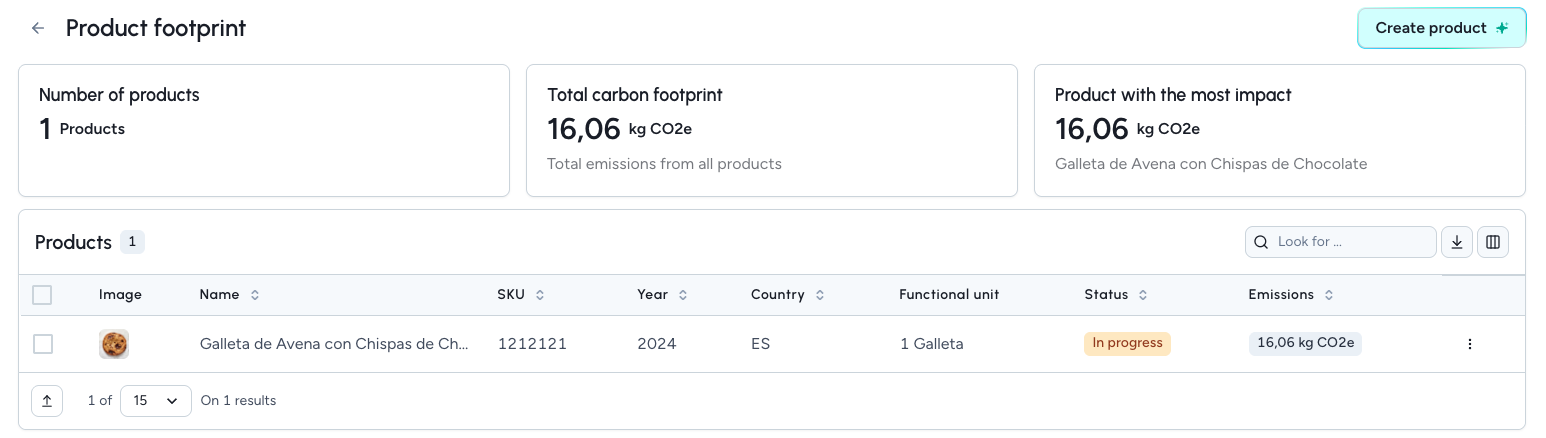
Task: Click the cookie product thumbnail image
Action: pos(114,344)
